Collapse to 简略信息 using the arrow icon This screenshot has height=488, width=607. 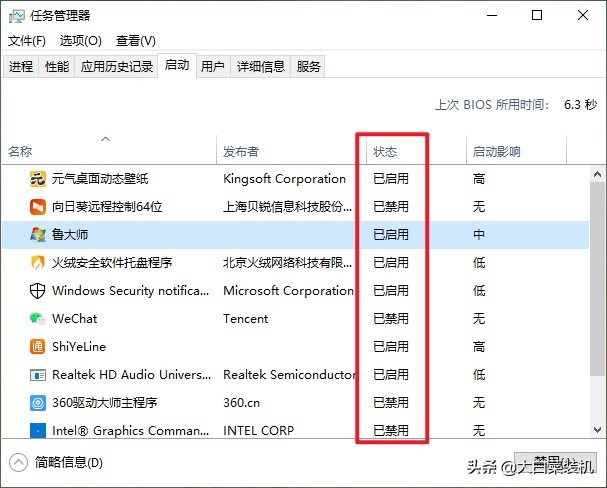[x=18, y=462]
